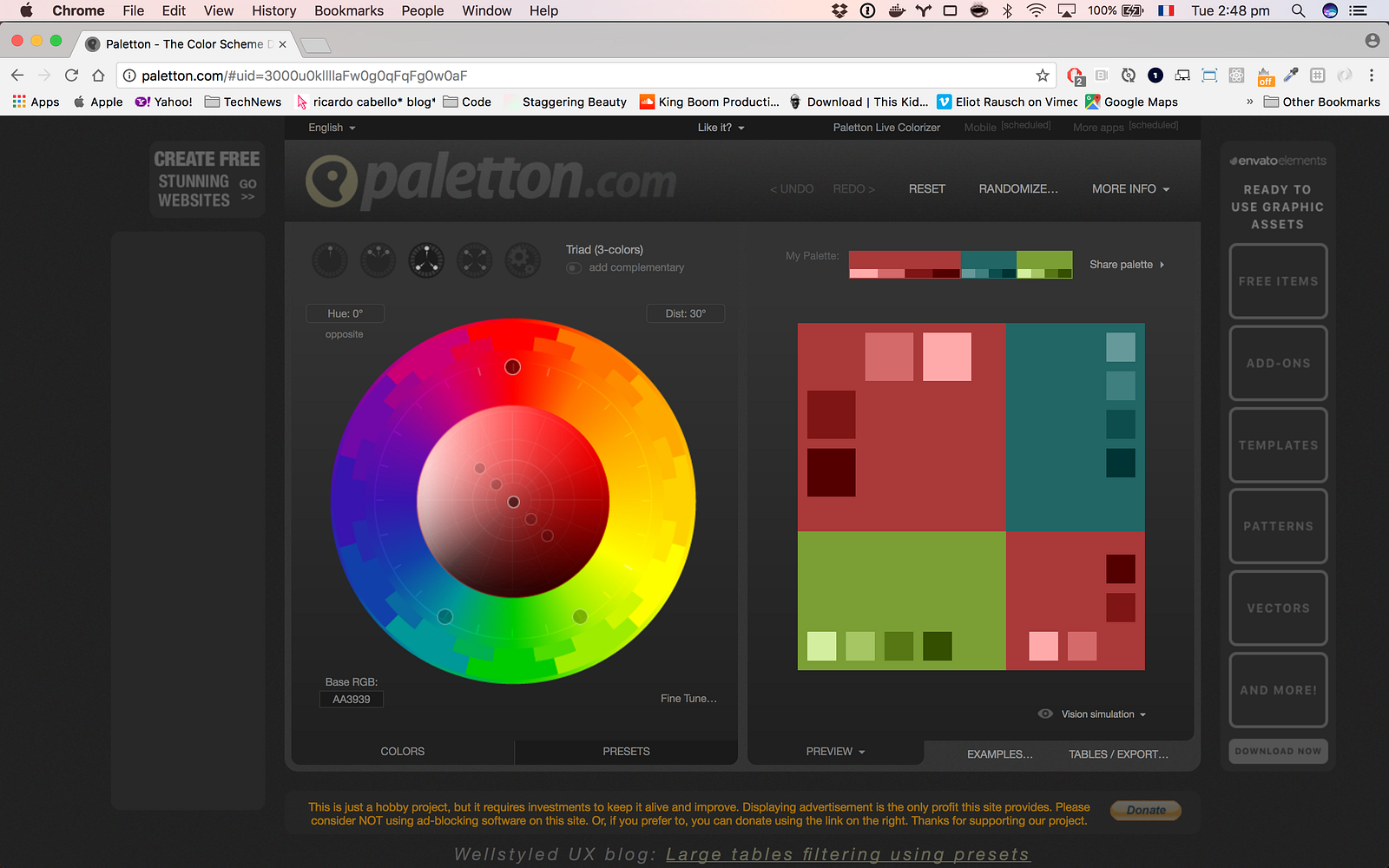Select the primary red hue dot on the color wheel
The width and height of the screenshot is (1389, 868).
tap(513, 367)
